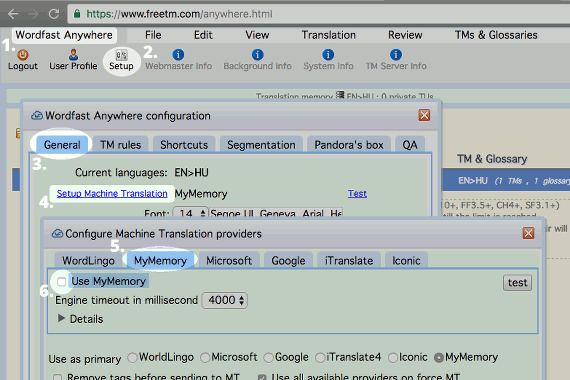
Task: Open Webmaster Info icon
Action: 178,55
